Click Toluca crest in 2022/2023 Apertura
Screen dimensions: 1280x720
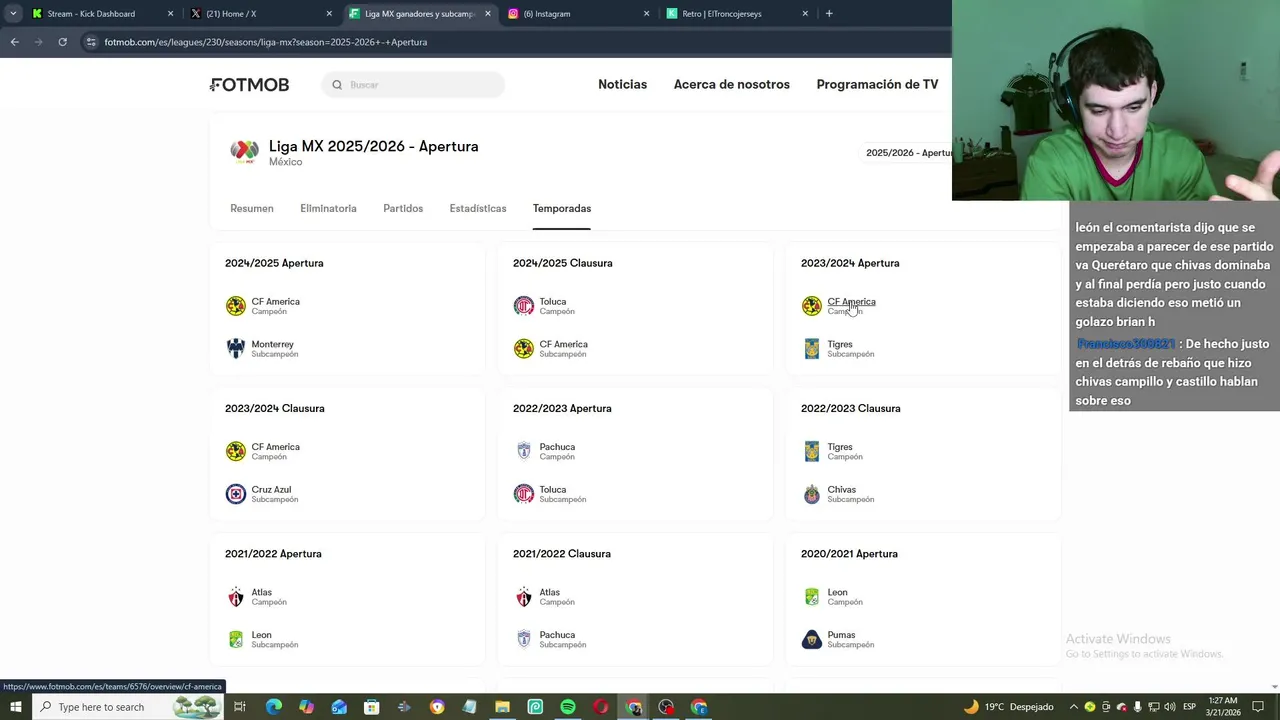click(x=524, y=494)
